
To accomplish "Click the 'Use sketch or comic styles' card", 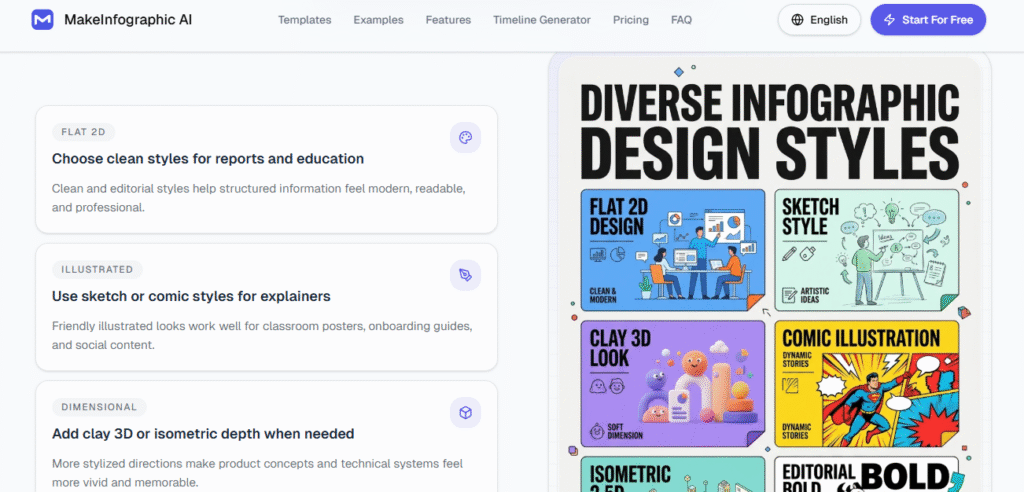I will [x=266, y=307].
